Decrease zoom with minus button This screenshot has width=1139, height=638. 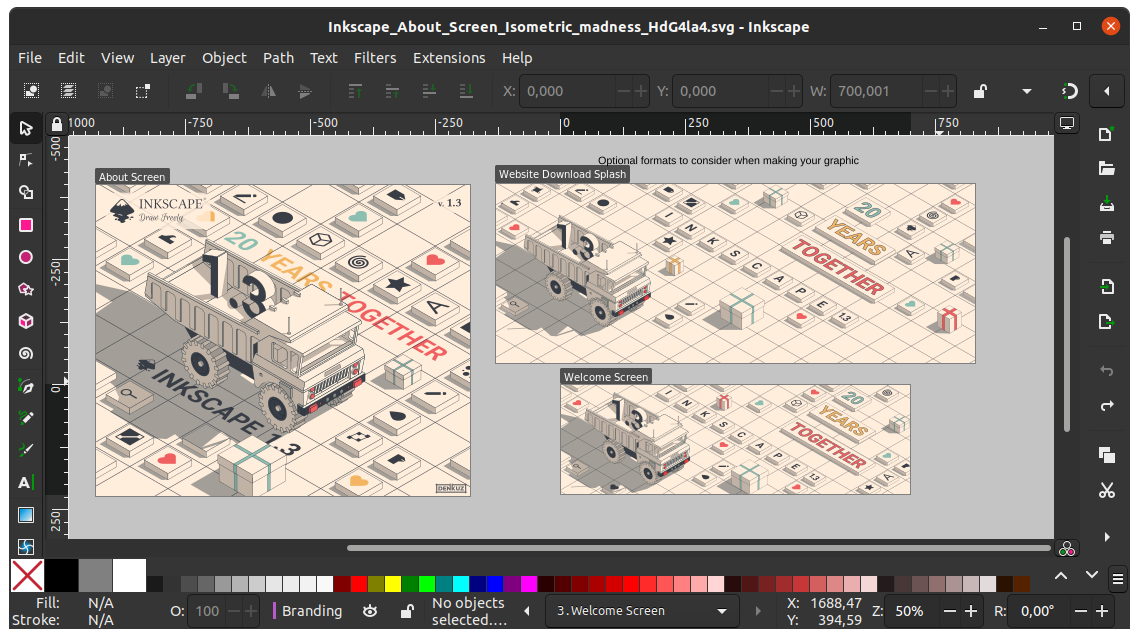tap(949, 611)
